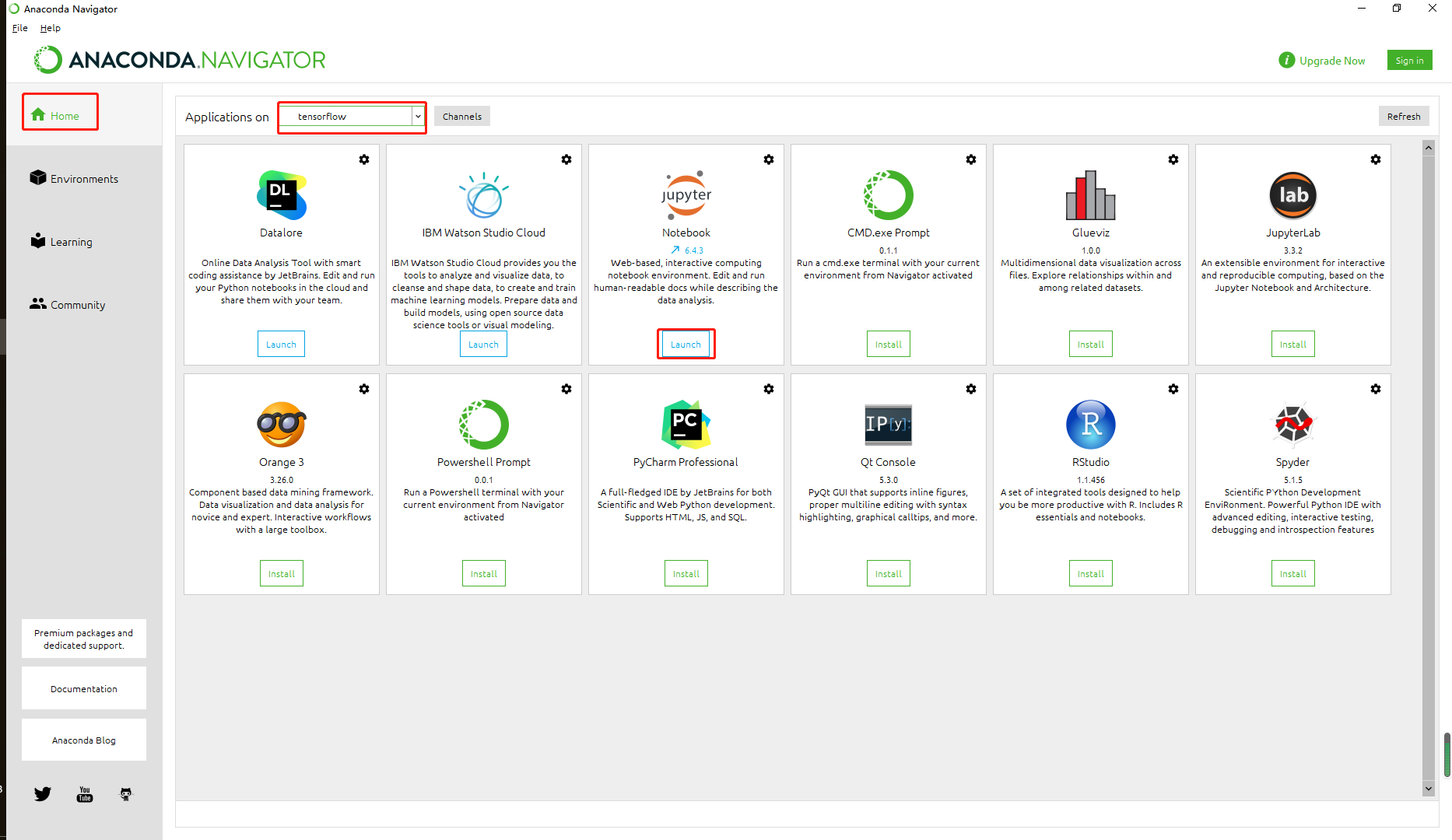Click the "Applications on" label
This screenshot has height=840, width=1452.
click(x=227, y=117)
